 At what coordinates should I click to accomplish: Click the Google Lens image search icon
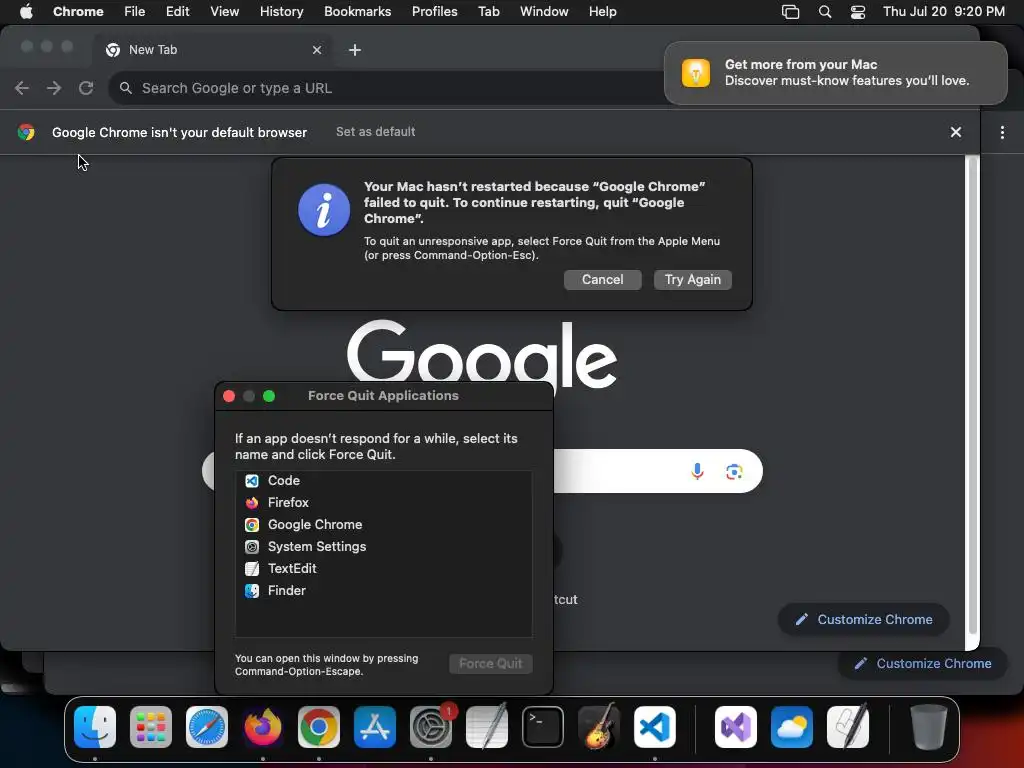tap(734, 472)
